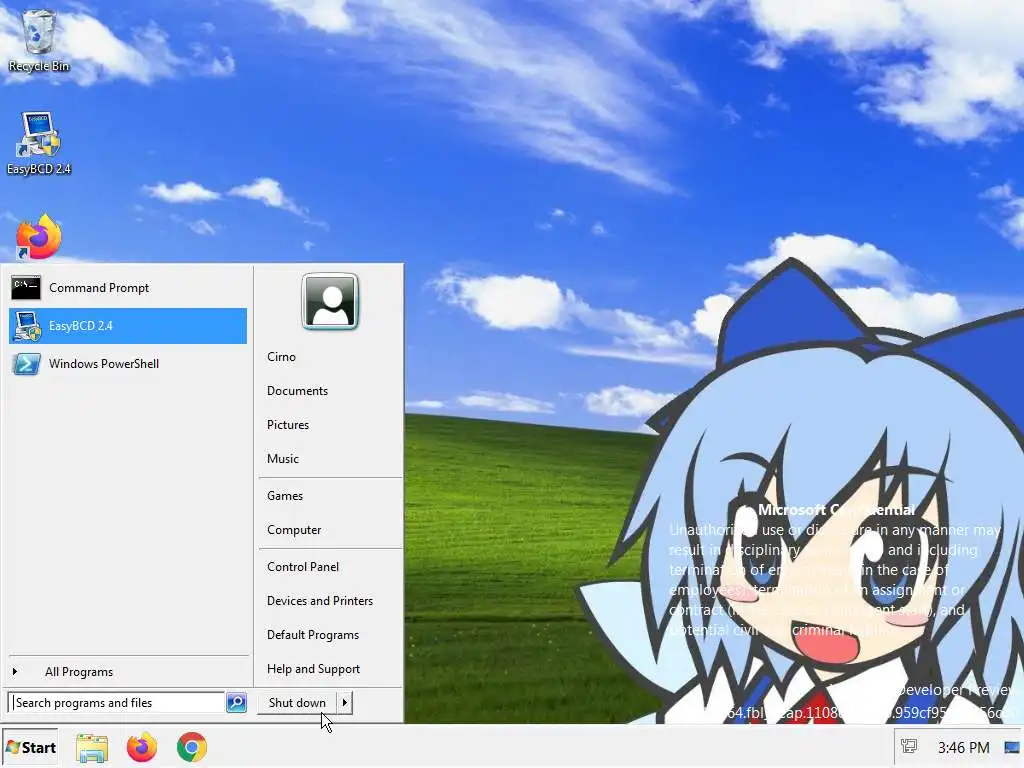Open the Cirno user folder
The width and height of the screenshot is (1024, 768).
click(x=281, y=357)
